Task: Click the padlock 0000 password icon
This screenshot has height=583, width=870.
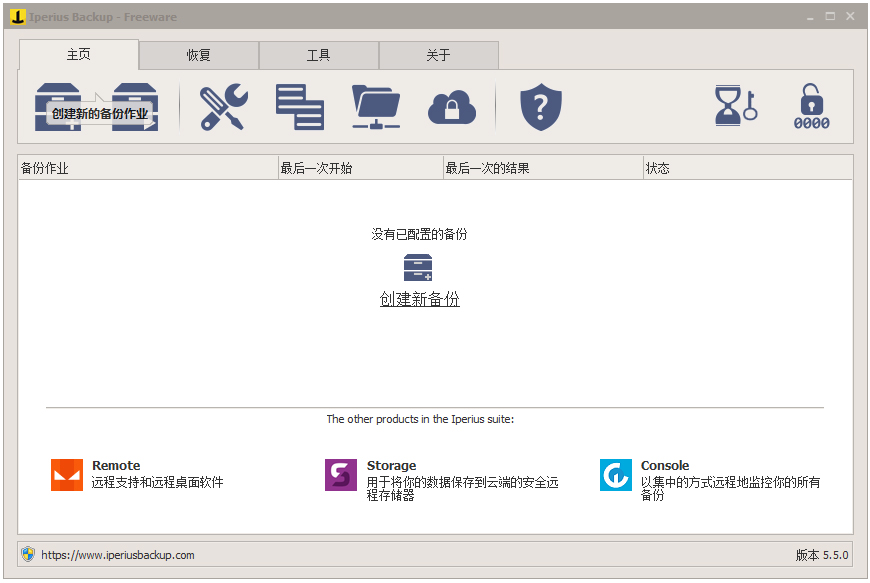Action: pos(811,107)
